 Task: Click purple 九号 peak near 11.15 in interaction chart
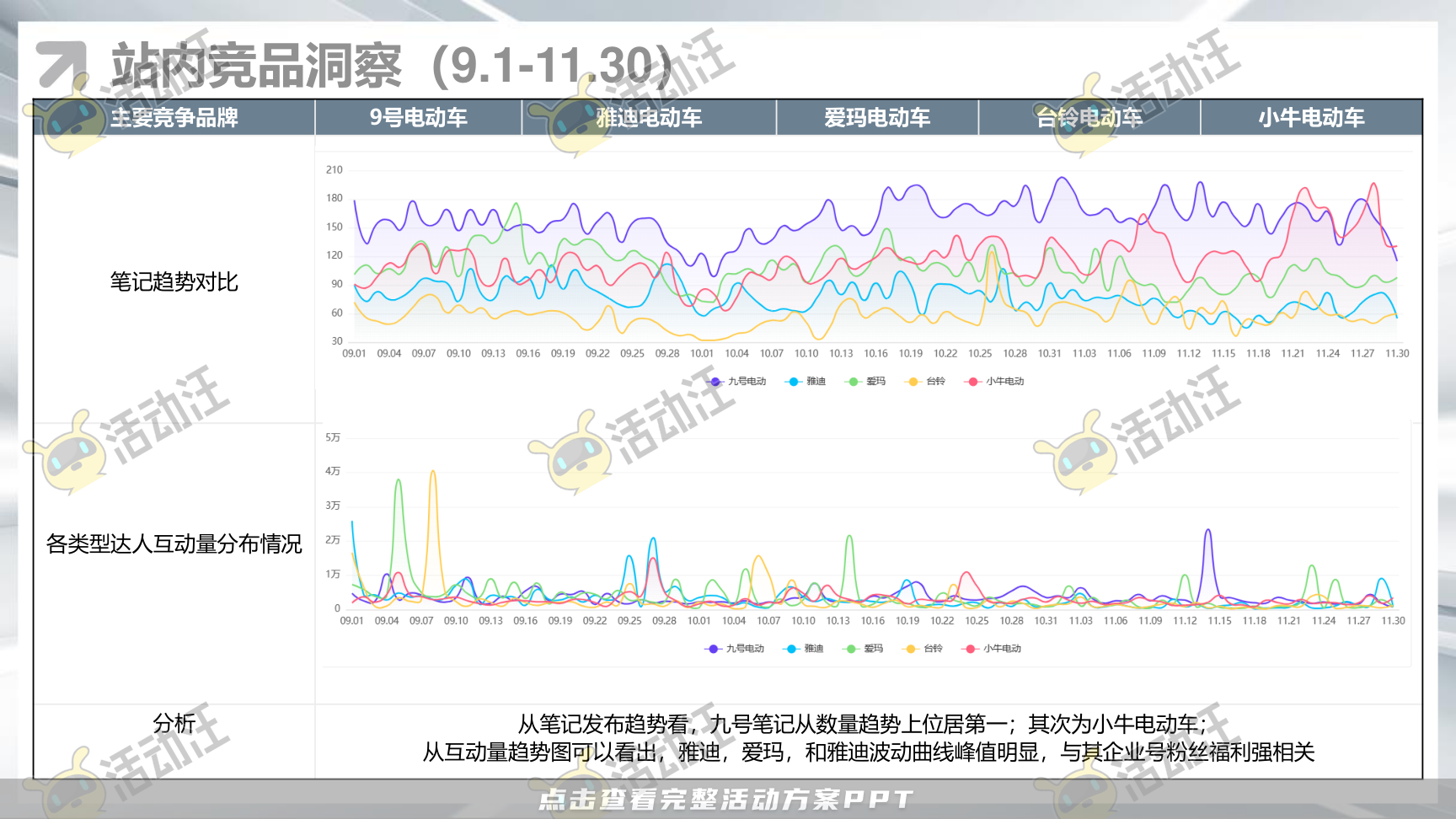pos(1208,531)
